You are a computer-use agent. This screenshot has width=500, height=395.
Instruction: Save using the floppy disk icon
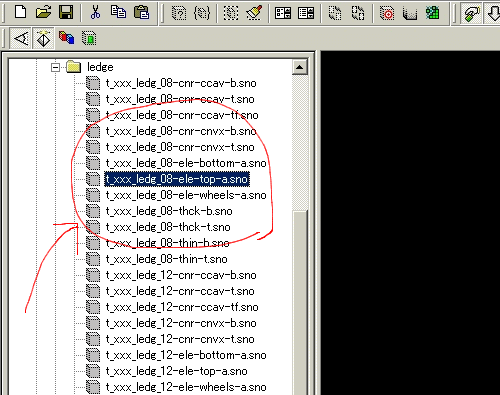point(66,12)
